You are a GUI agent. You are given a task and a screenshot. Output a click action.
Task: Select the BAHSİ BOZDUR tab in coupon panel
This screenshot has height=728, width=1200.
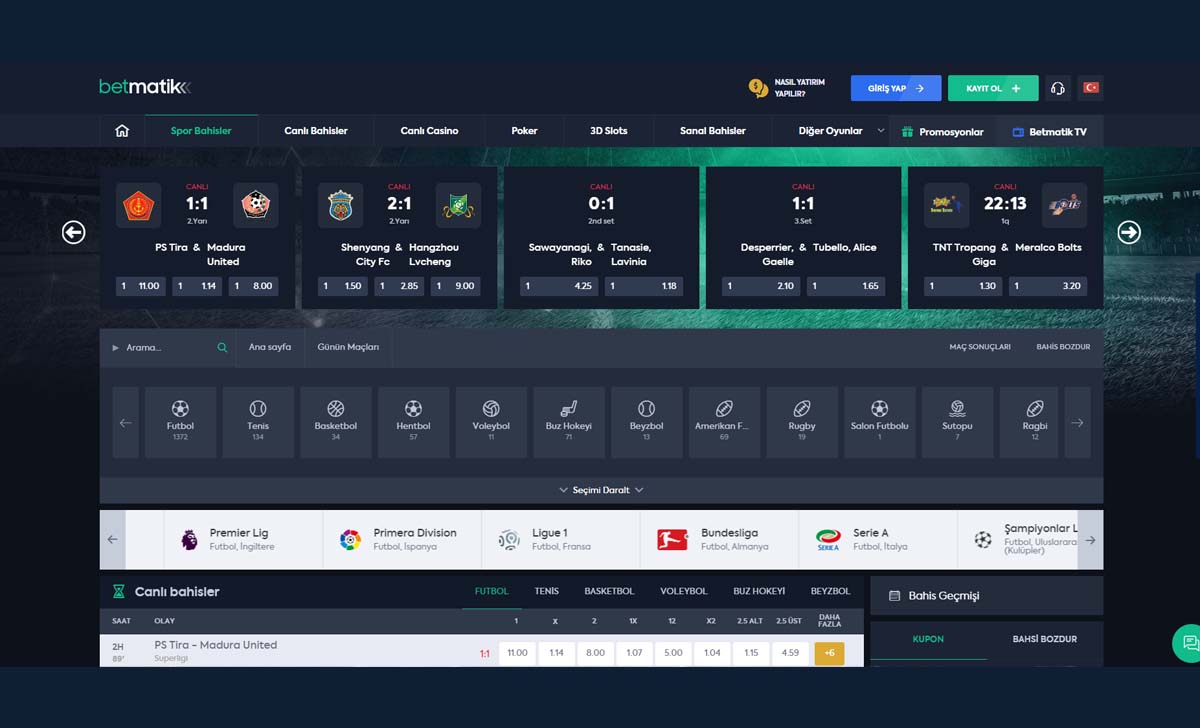[1045, 639]
